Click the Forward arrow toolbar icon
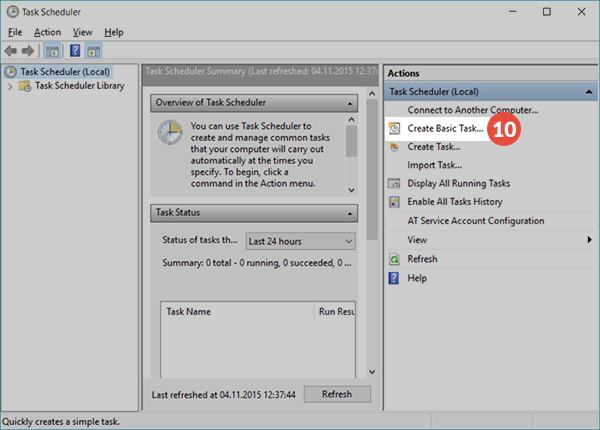Viewport: 600px width, 430px height. point(28,50)
